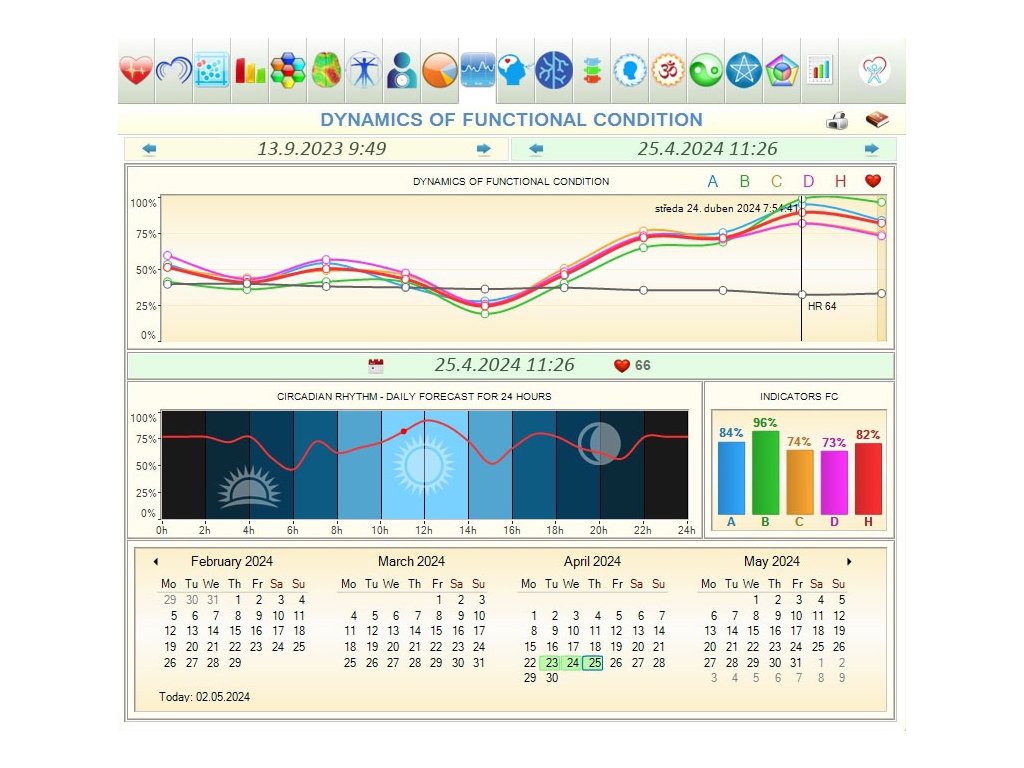
Task: Select March 15 in the calendar
Action: 436,631
